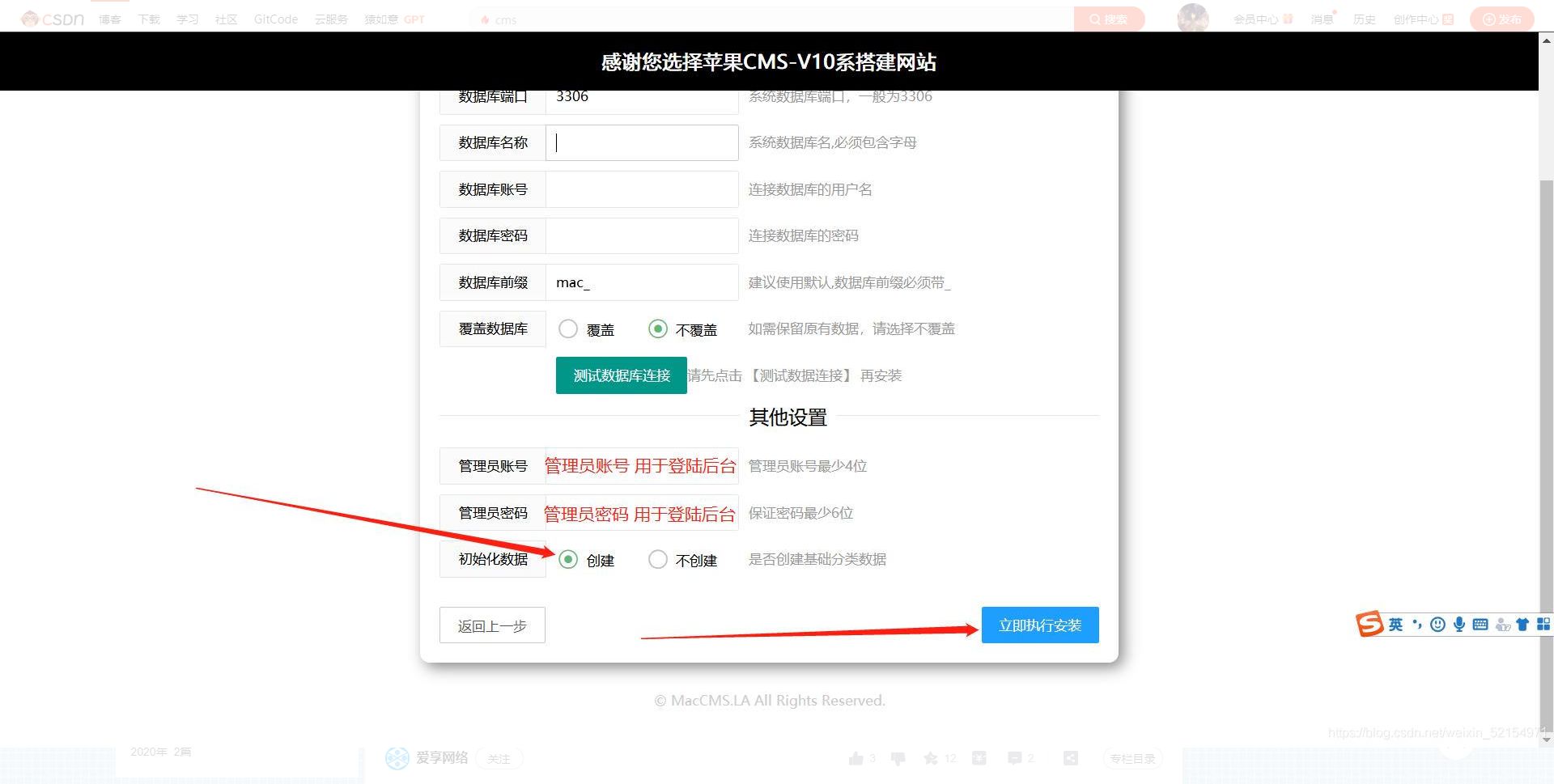Click the CSDN logo in the header
This screenshot has height=784, width=1554.
pos(53,19)
